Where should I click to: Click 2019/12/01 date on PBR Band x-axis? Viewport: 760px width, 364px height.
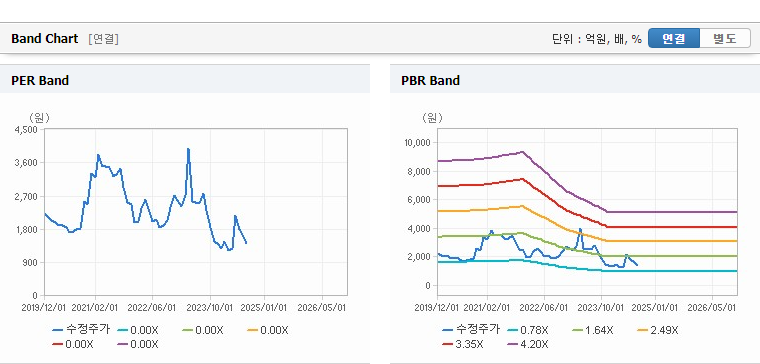coord(437,307)
